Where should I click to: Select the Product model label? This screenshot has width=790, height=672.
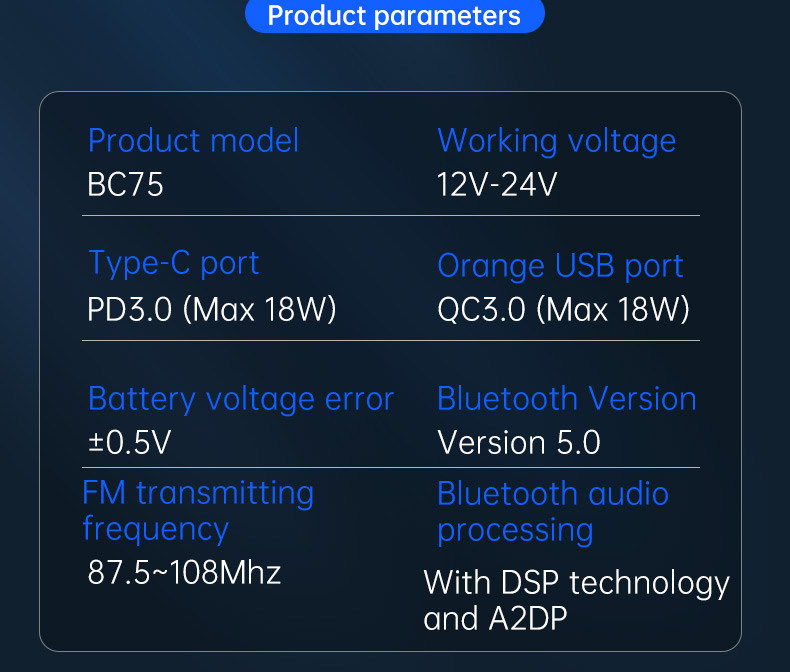[x=193, y=141]
